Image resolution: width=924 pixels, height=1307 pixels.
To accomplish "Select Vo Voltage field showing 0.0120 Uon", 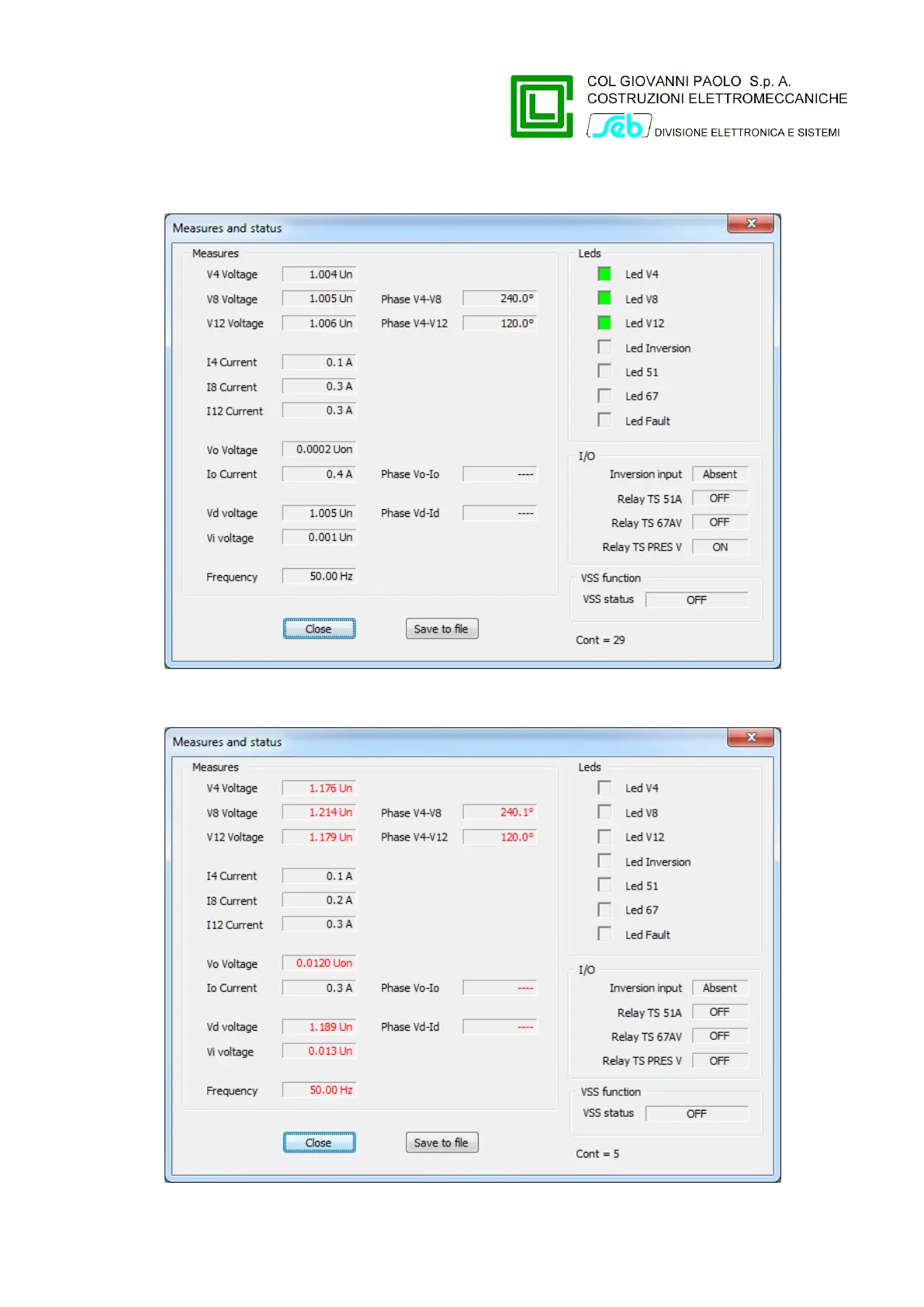I will pos(319,962).
